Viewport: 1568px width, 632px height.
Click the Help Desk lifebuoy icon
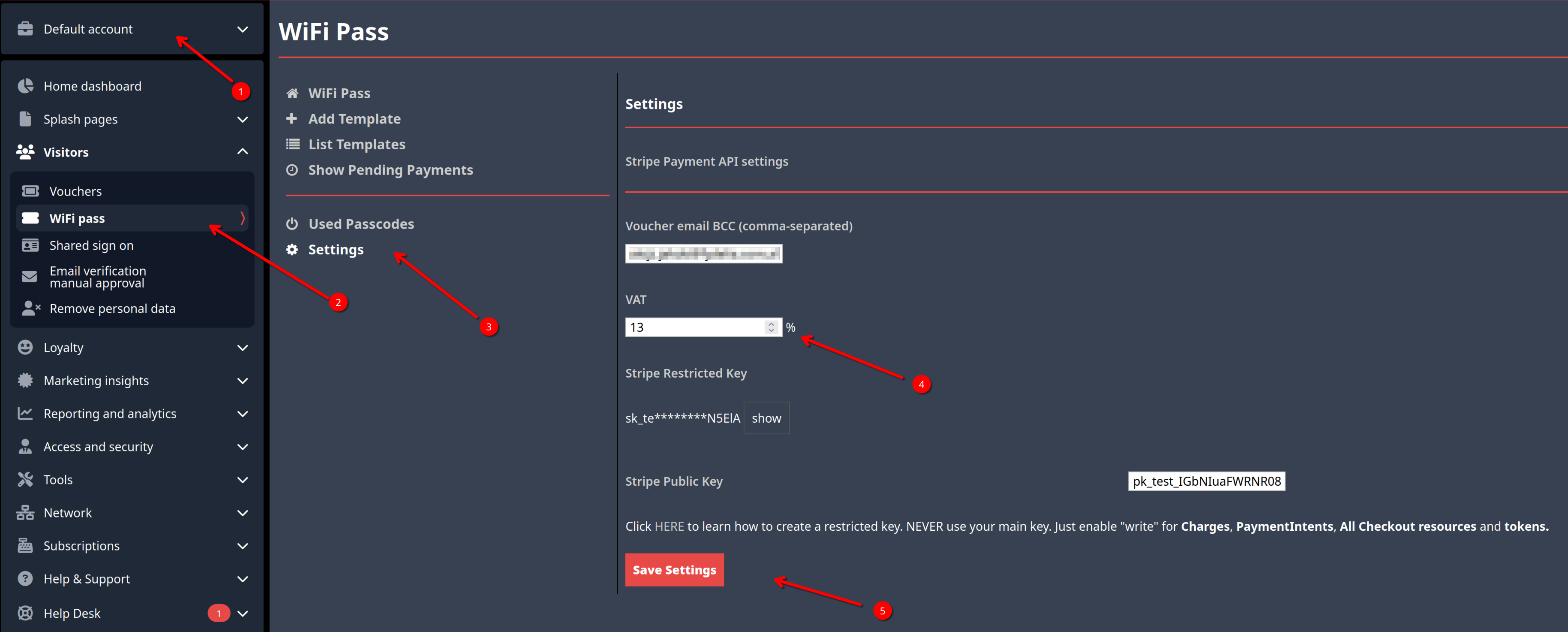click(x=26, y=613)
